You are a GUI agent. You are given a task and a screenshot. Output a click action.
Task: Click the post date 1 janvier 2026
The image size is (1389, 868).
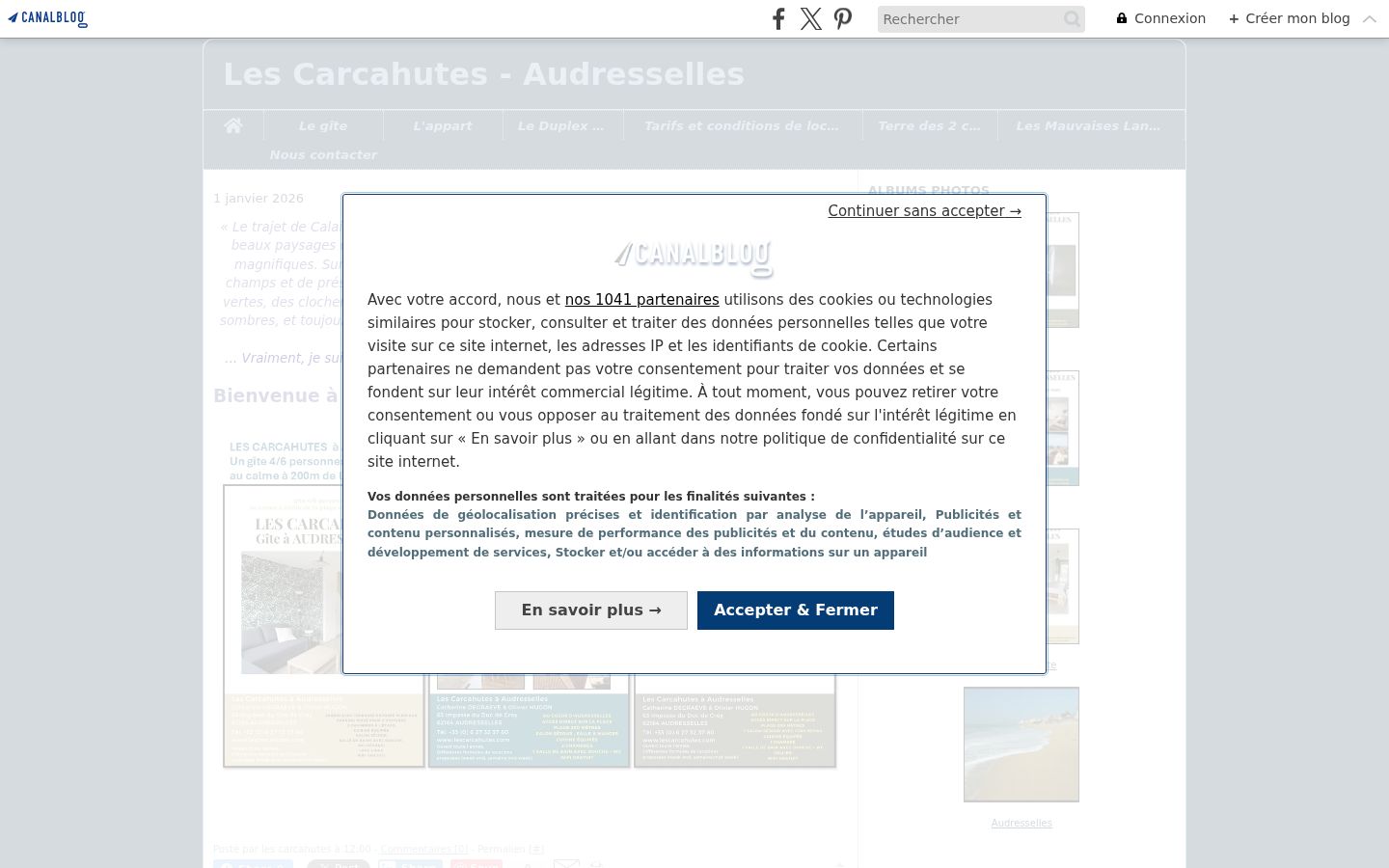click(259, 199)
